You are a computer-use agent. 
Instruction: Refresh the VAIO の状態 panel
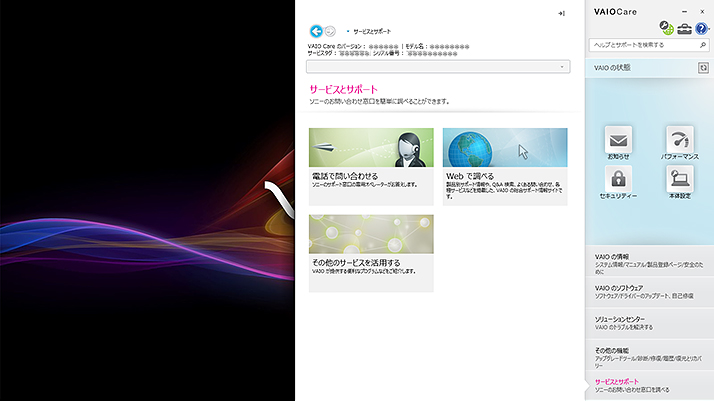click(703, 67)
